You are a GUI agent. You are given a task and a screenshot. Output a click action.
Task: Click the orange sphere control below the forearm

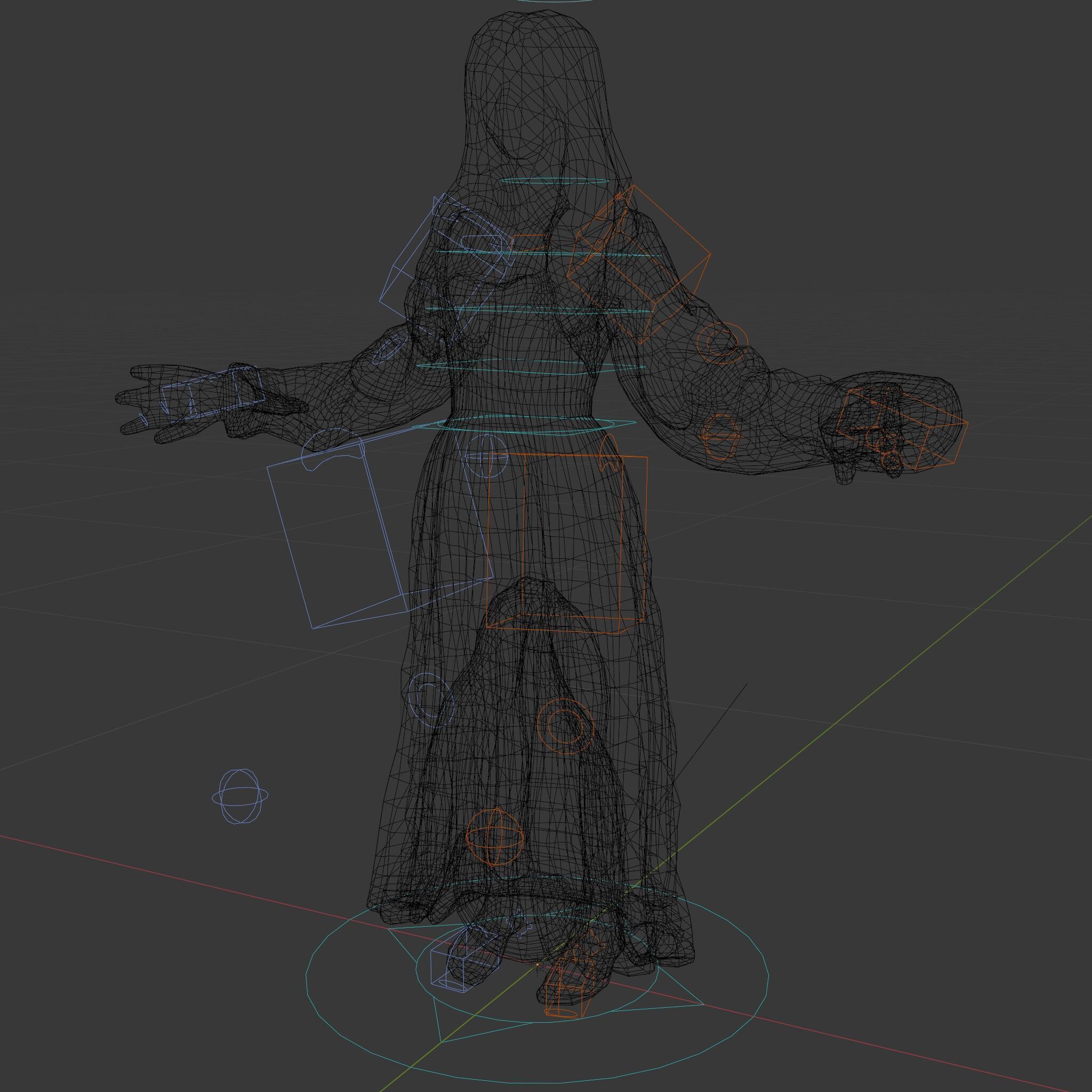point(720,436)
